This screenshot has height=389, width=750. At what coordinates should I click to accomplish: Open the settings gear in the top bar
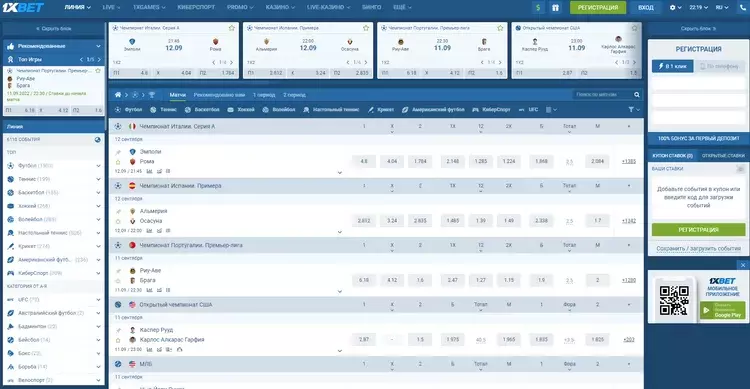click(673, 8)
